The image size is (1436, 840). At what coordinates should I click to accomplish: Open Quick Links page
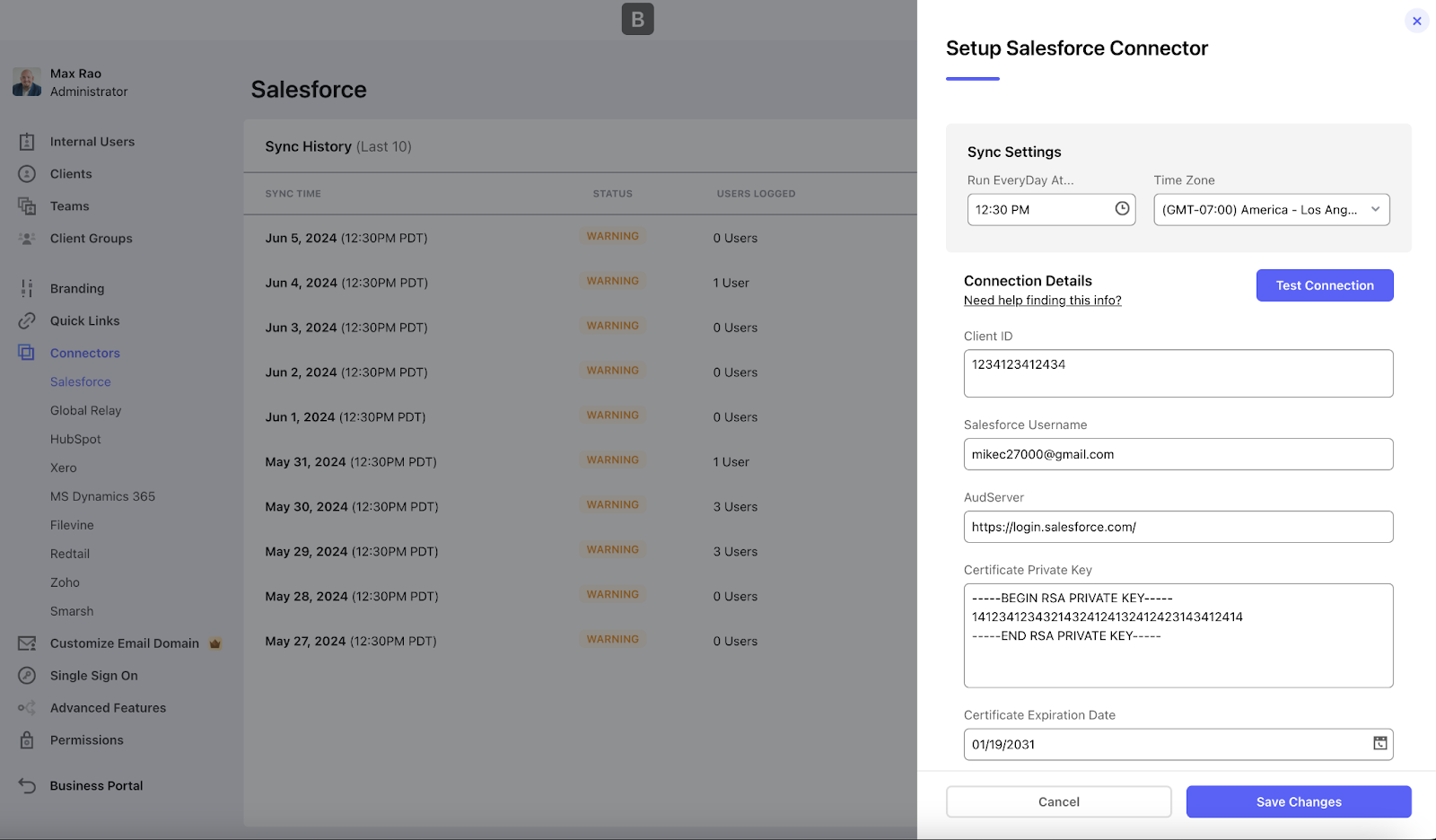[x=85, y=321]
